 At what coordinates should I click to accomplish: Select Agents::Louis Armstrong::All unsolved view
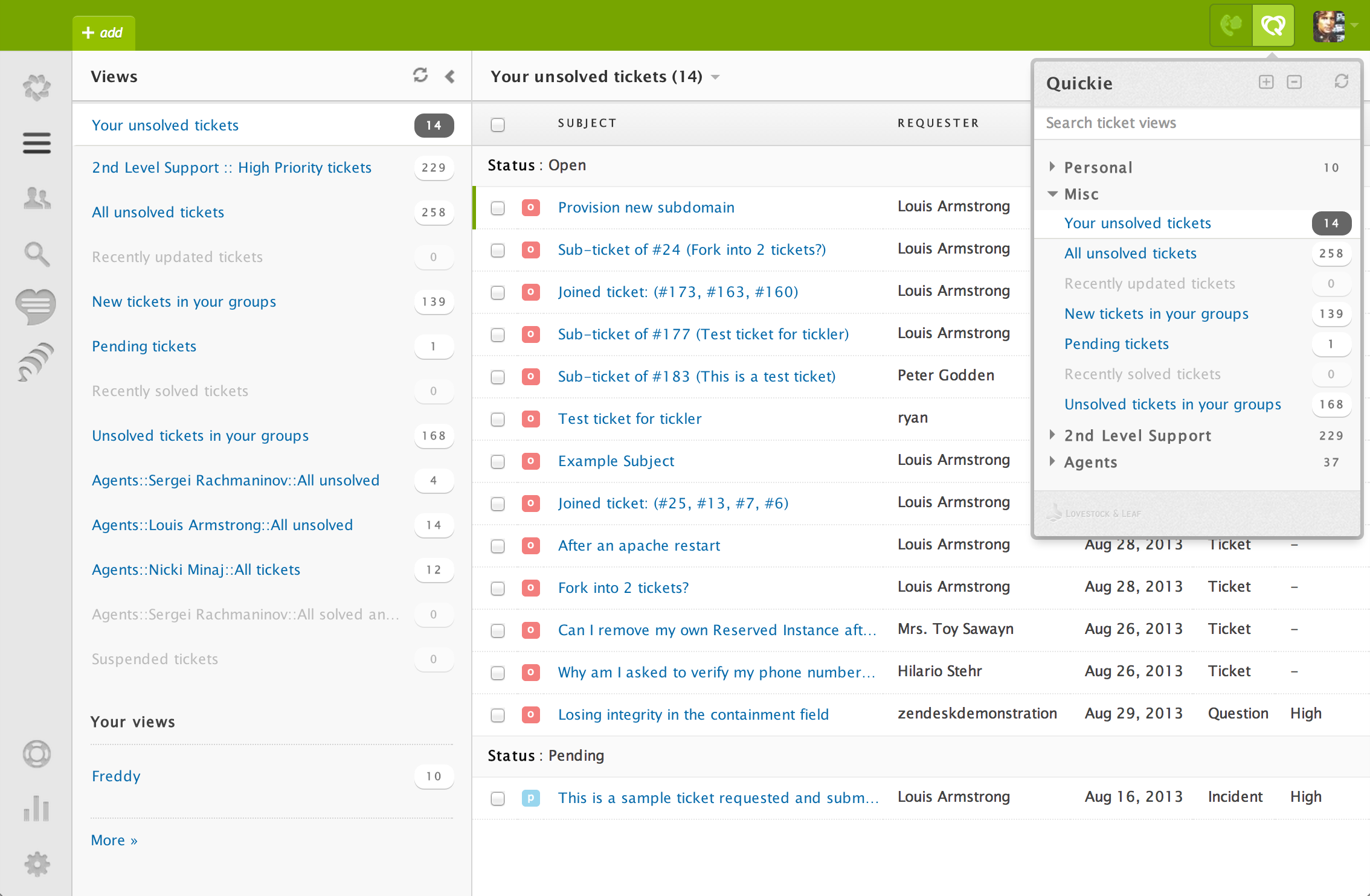point(222,525)
